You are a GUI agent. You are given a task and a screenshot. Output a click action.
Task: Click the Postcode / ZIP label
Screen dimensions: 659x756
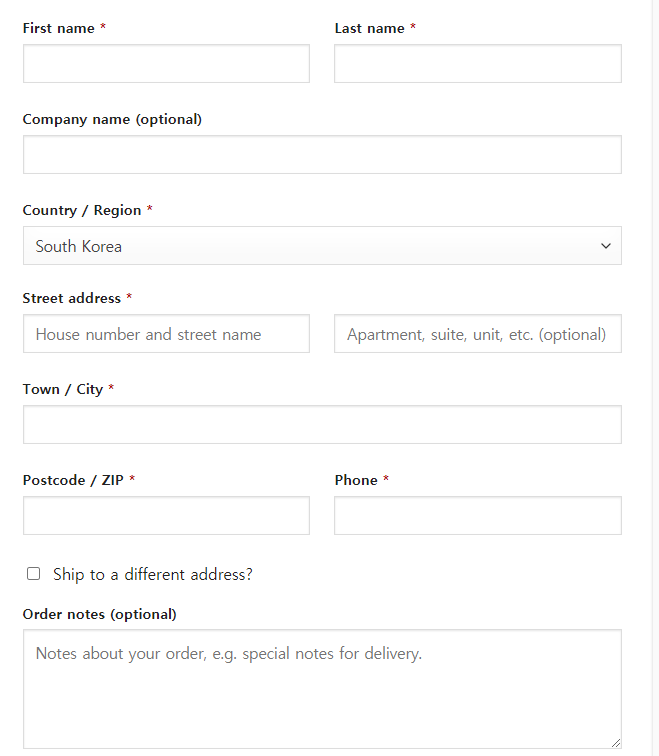click(73, 480)
